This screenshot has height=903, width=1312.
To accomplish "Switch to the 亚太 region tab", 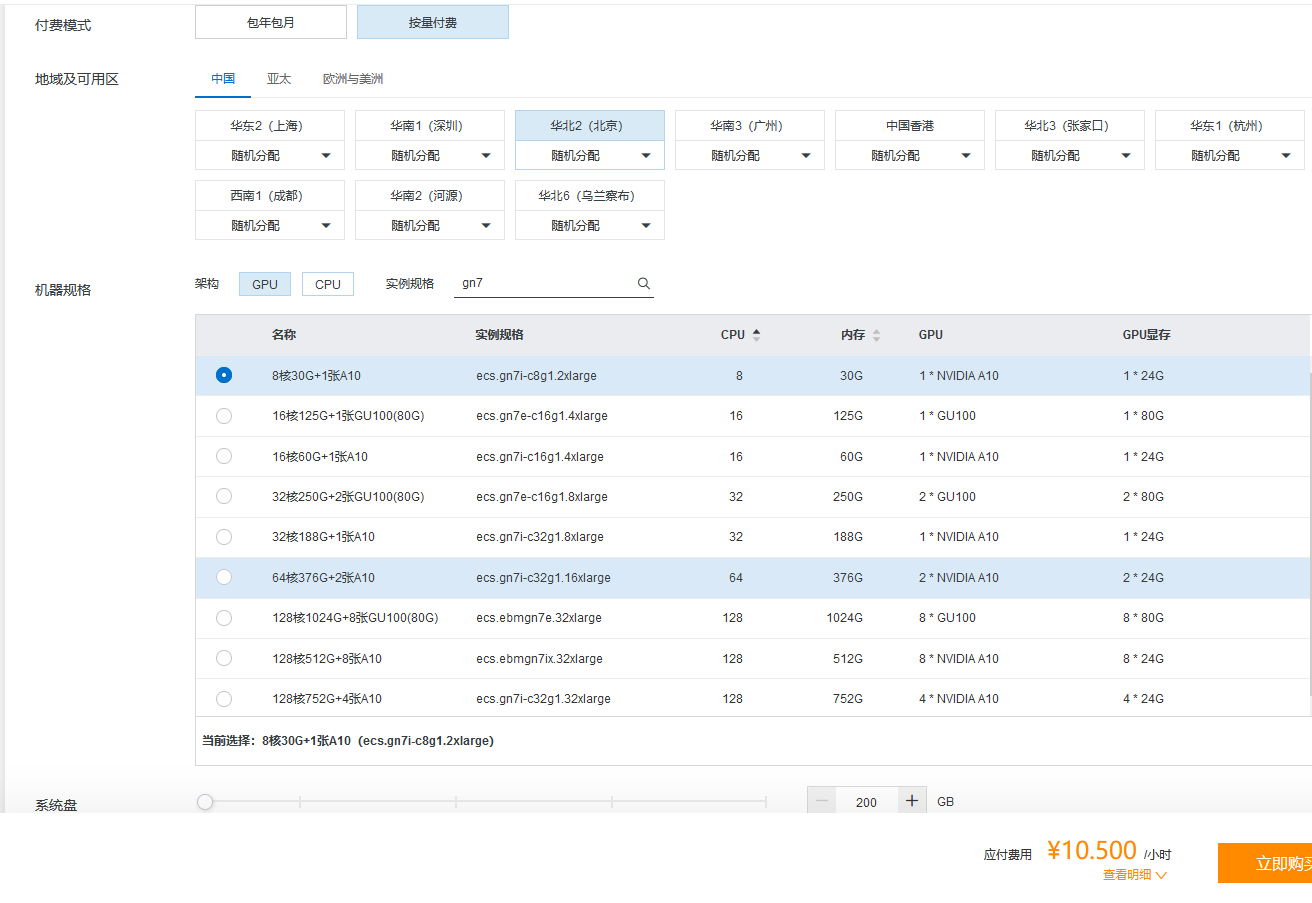I will pyautogui.click(x=279, y=79).
